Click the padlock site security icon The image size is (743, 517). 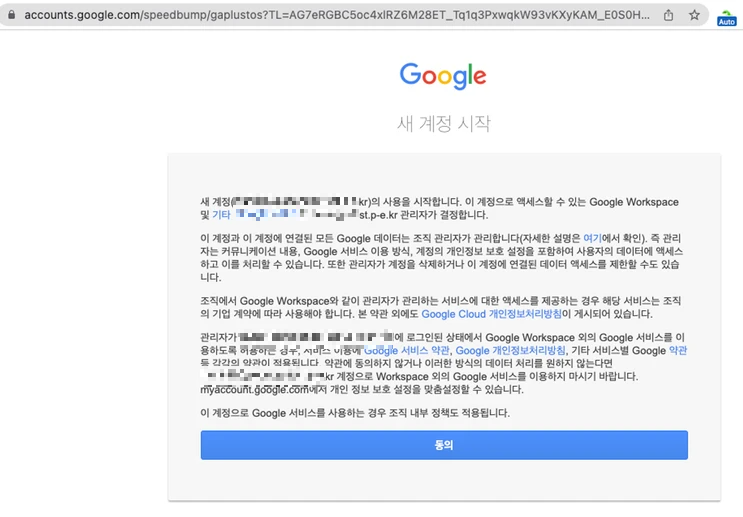(x=11, y=15)
